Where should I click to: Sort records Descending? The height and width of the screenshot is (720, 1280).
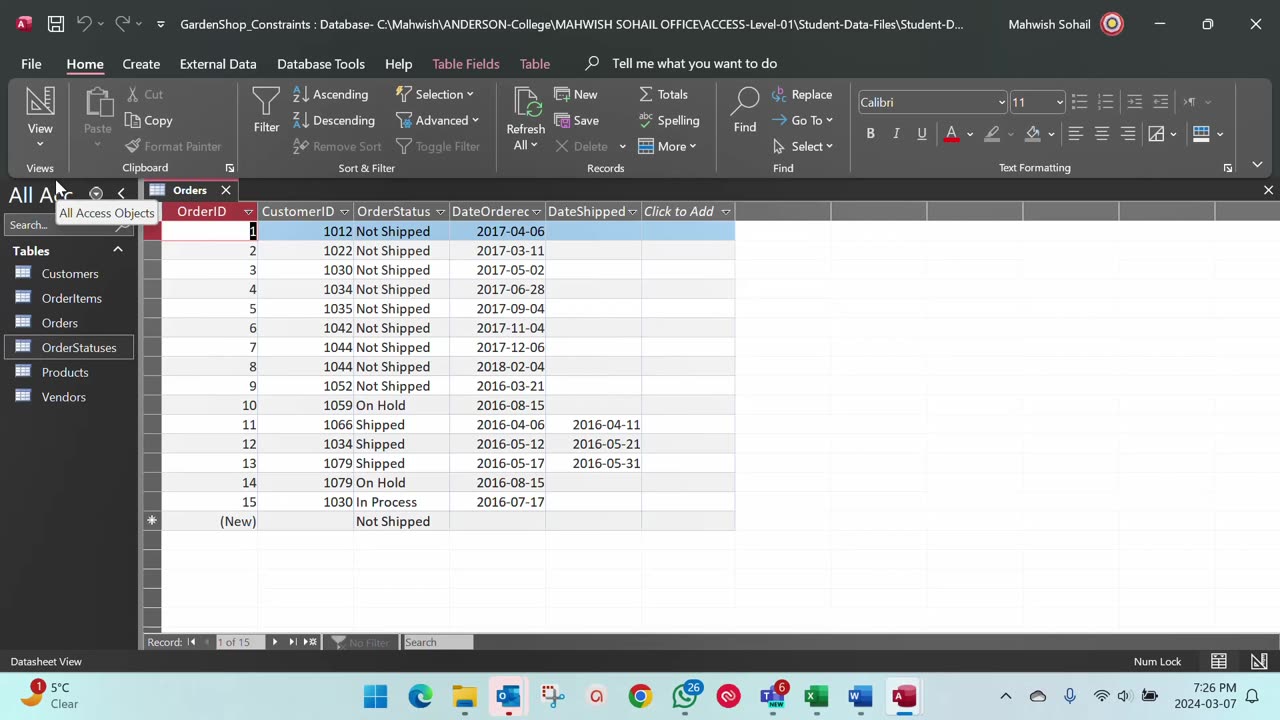click(334, 120)
